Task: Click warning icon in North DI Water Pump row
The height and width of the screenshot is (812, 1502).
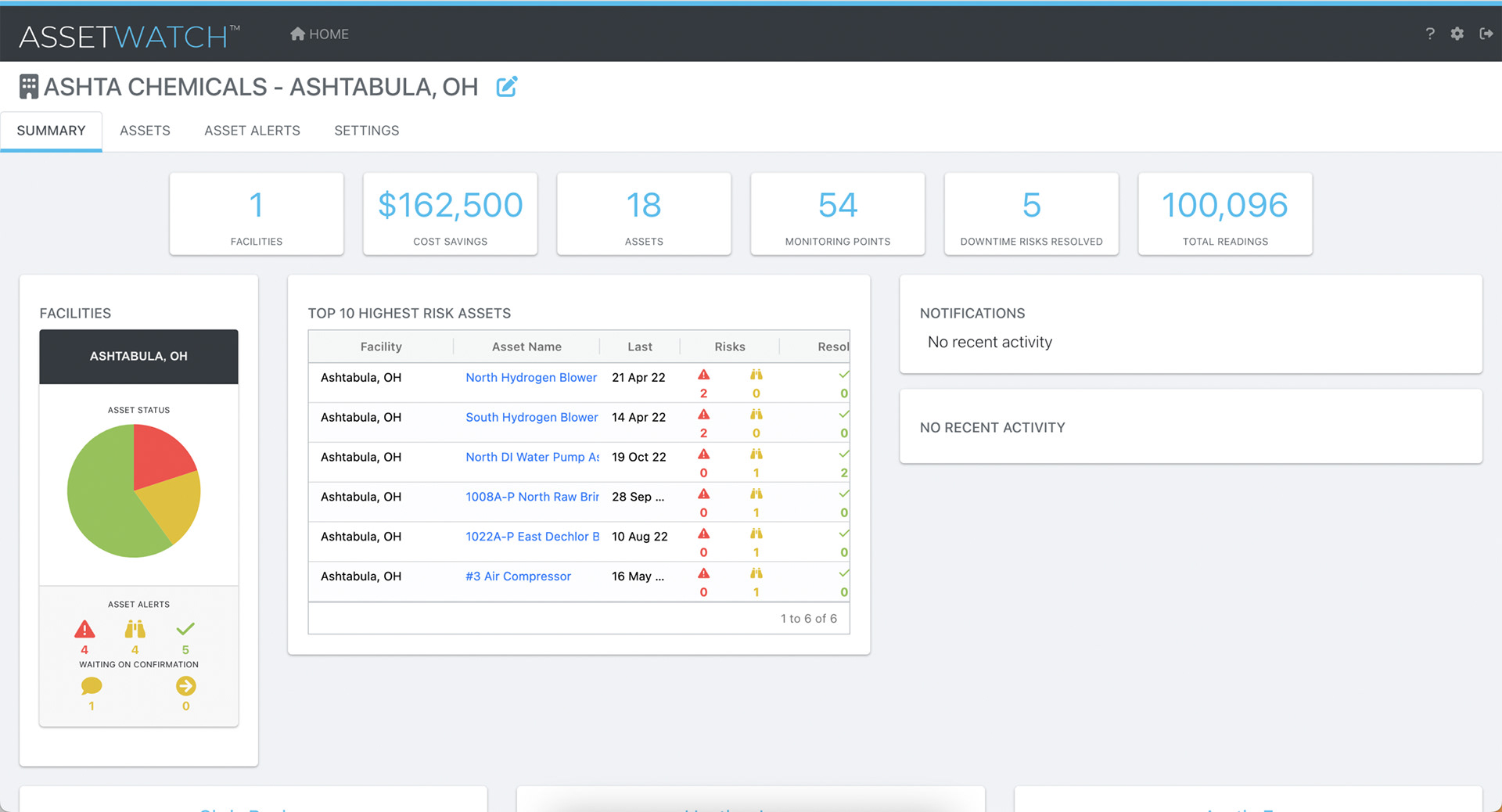Action: [704, 455]
